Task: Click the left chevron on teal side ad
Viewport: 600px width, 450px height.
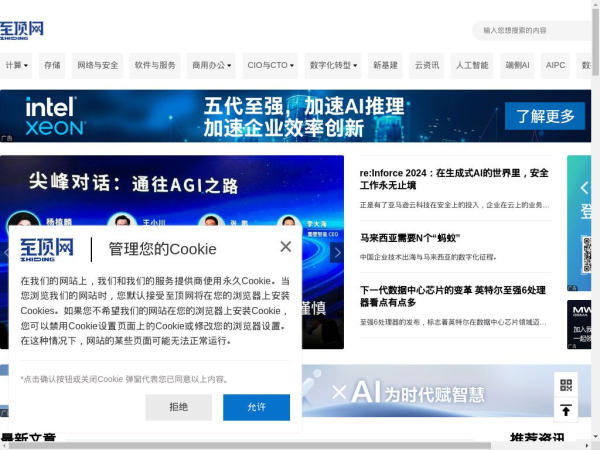Action: click(584, 188)
